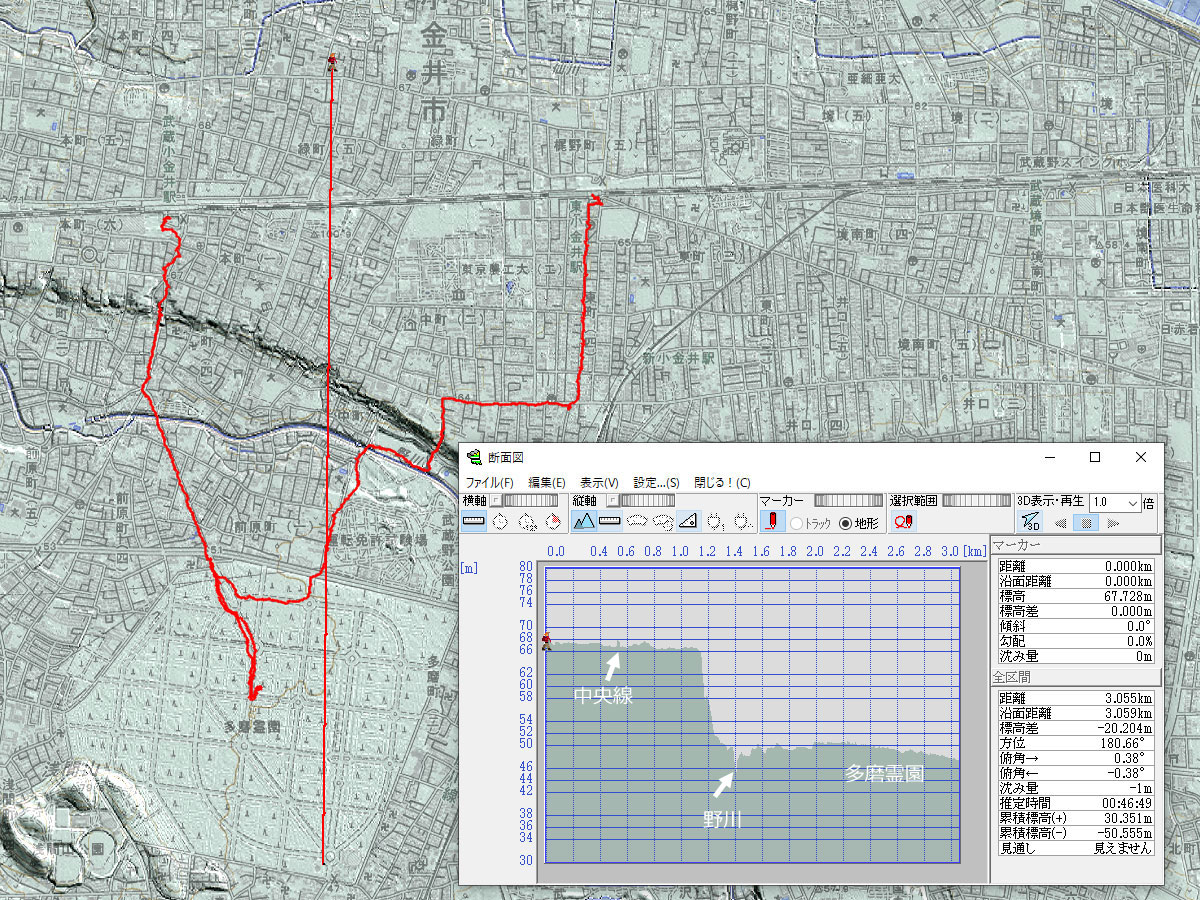The image size is (1200, 900).
Task: Open the 表示(V) menu
Action: pyautogui.click(x=598, y=482)
